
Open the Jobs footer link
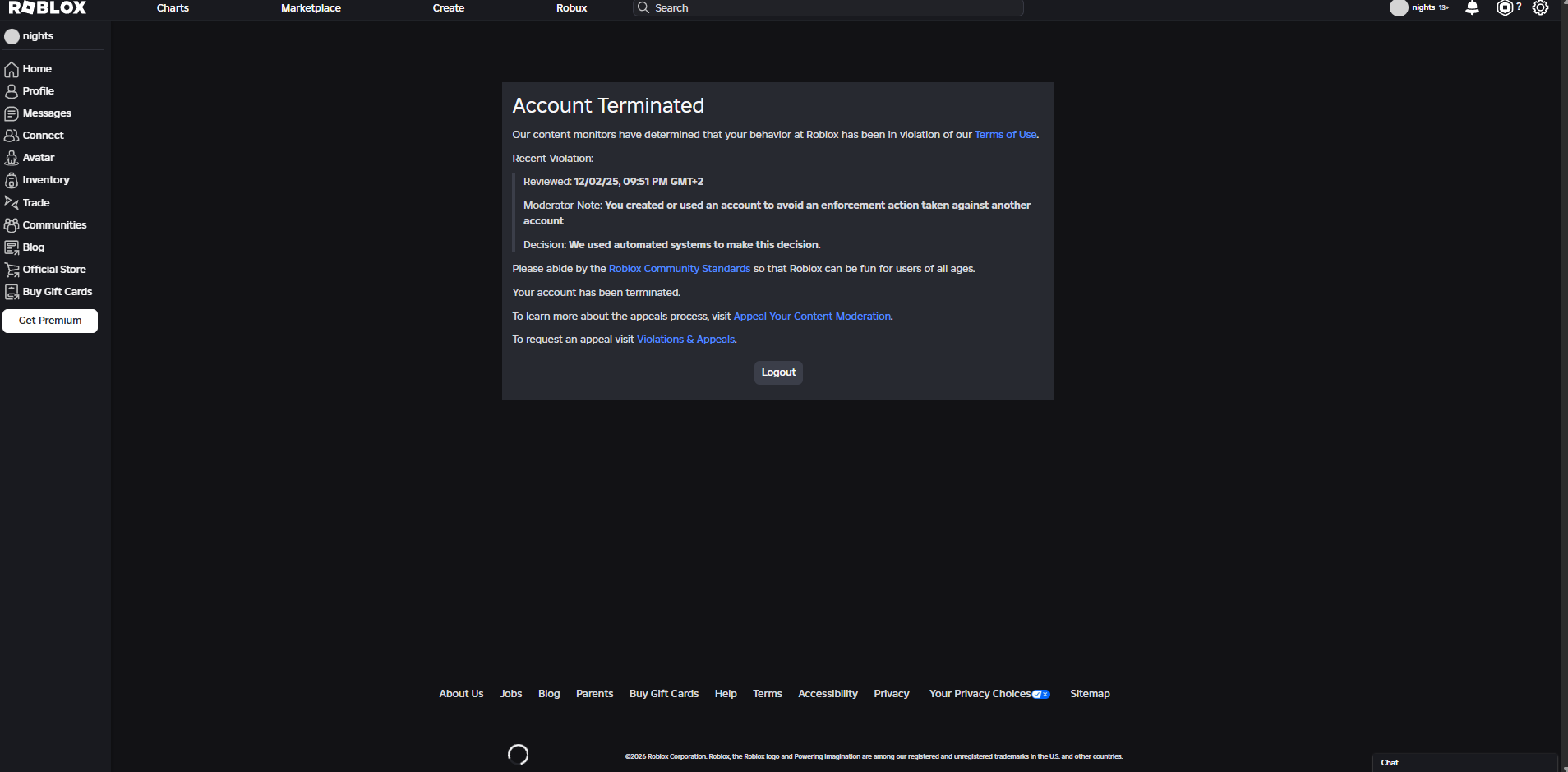point(511,694)
